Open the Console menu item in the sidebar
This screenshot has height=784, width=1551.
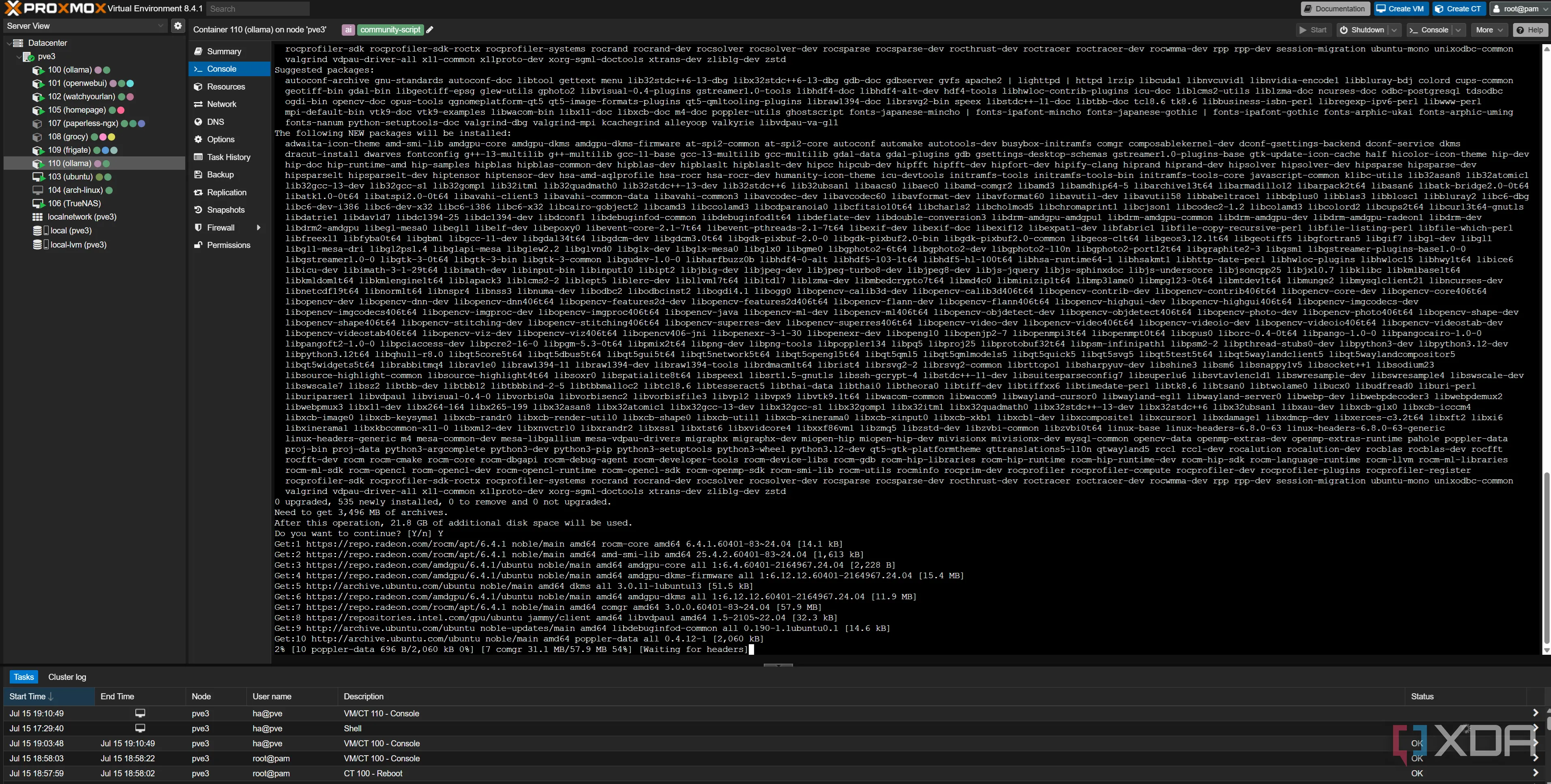point(229,69)
